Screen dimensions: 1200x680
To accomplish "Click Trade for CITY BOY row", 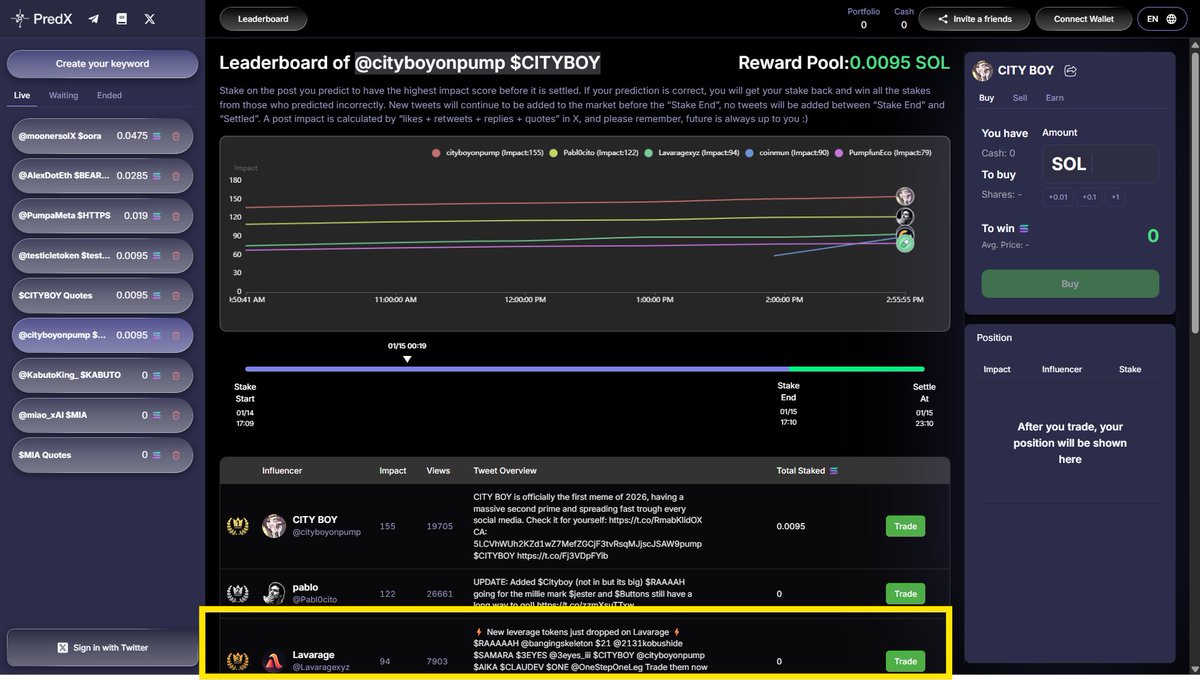I will (905, 526).
